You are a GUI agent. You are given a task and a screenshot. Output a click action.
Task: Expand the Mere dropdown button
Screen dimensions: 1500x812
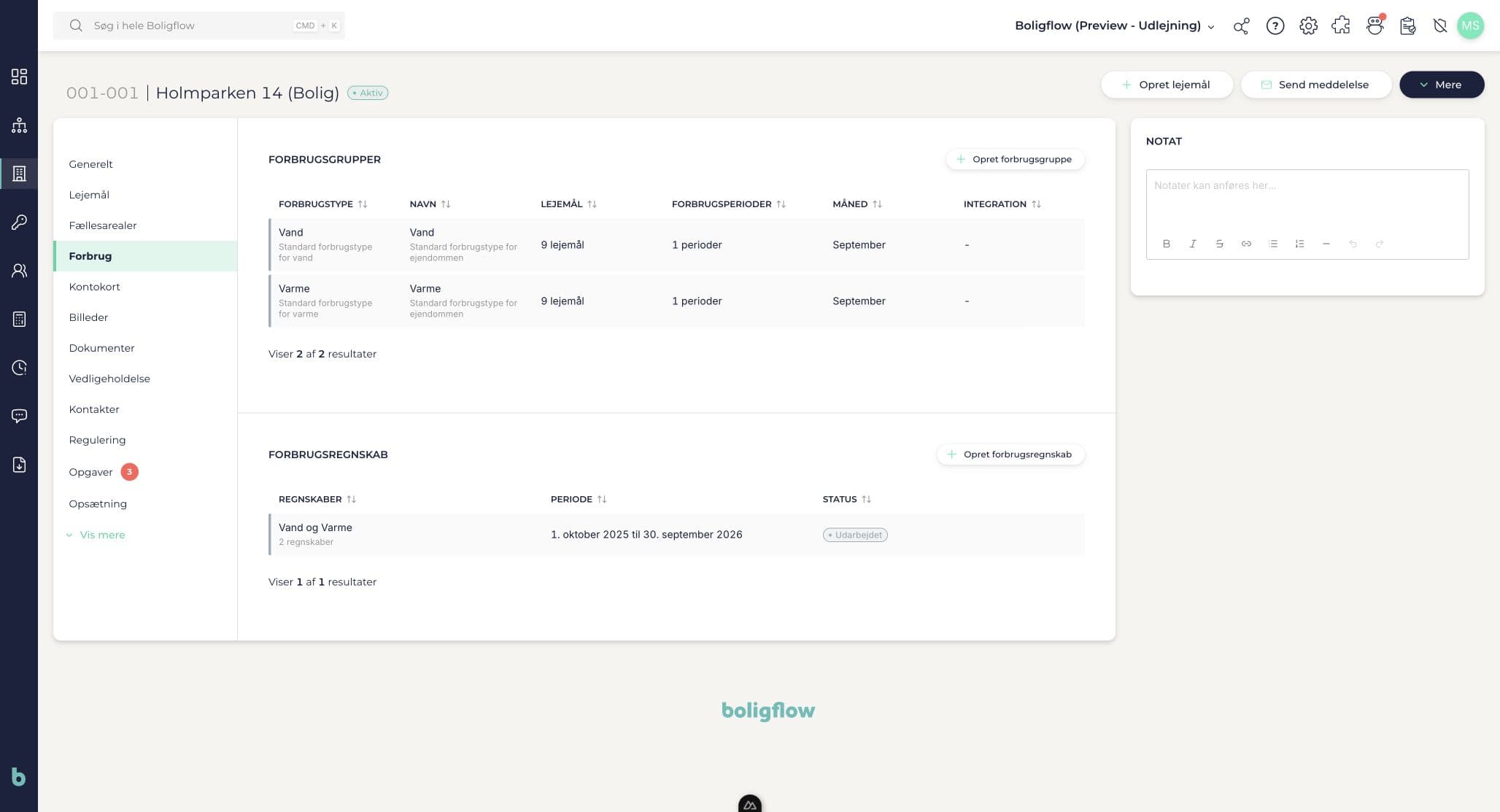[x=1441, y=85]
